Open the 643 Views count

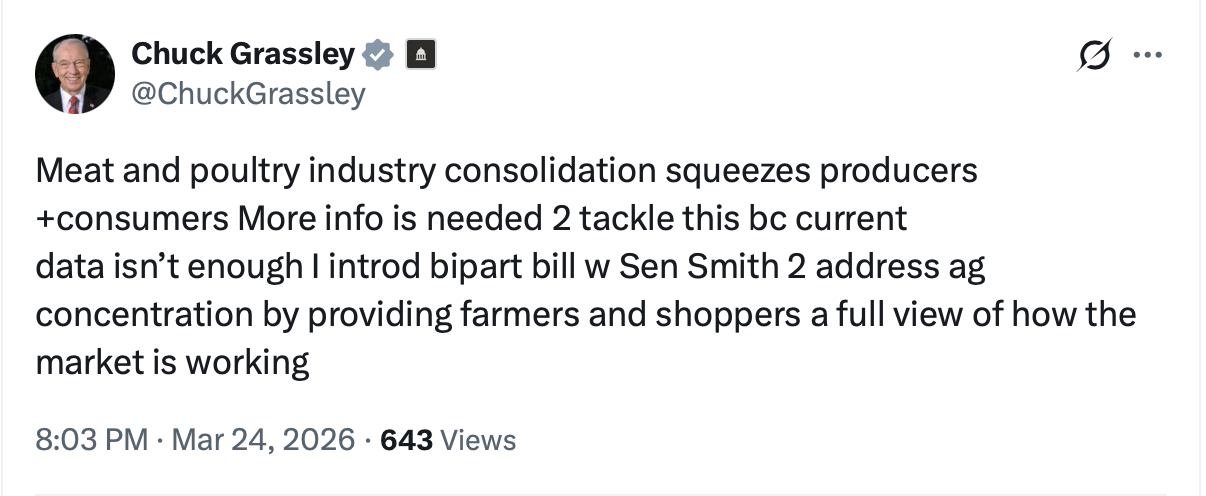click(406, 439)
